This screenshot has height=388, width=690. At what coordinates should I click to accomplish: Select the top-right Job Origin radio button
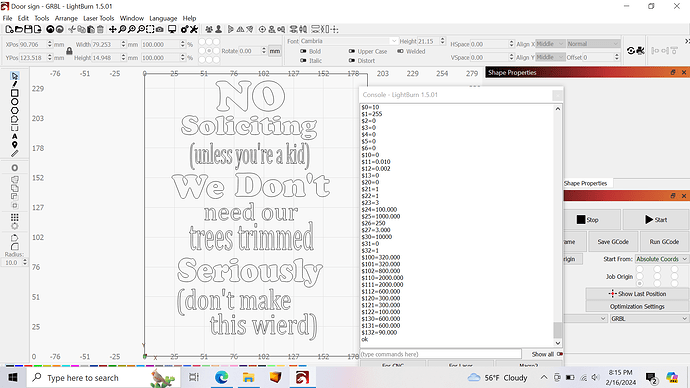[x=674, y=269]
